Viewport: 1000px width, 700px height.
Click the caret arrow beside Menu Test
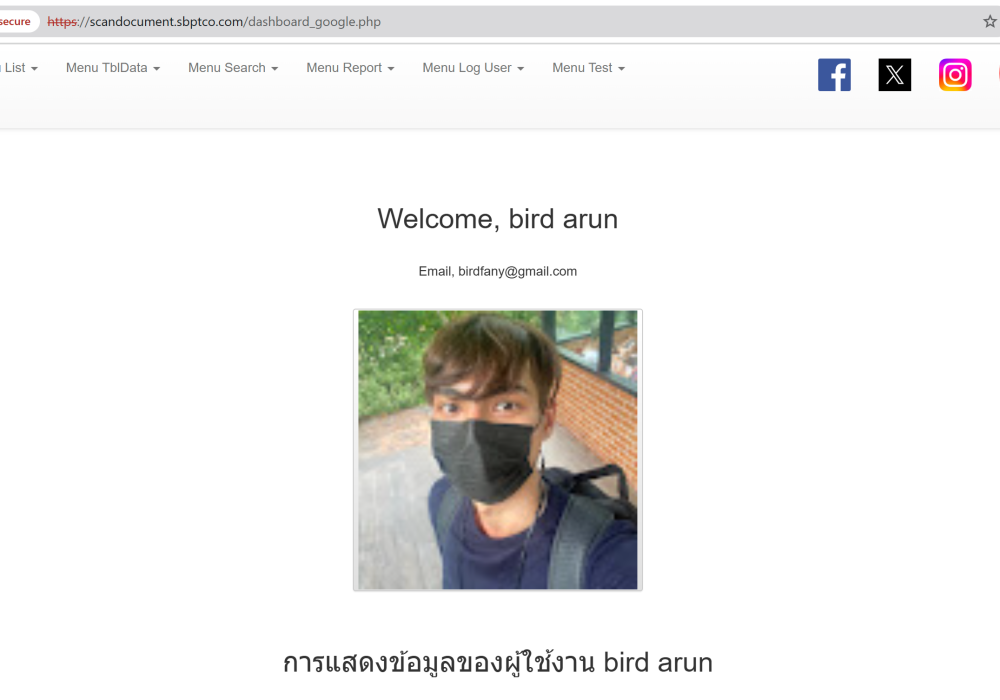[x=621, y=69]
